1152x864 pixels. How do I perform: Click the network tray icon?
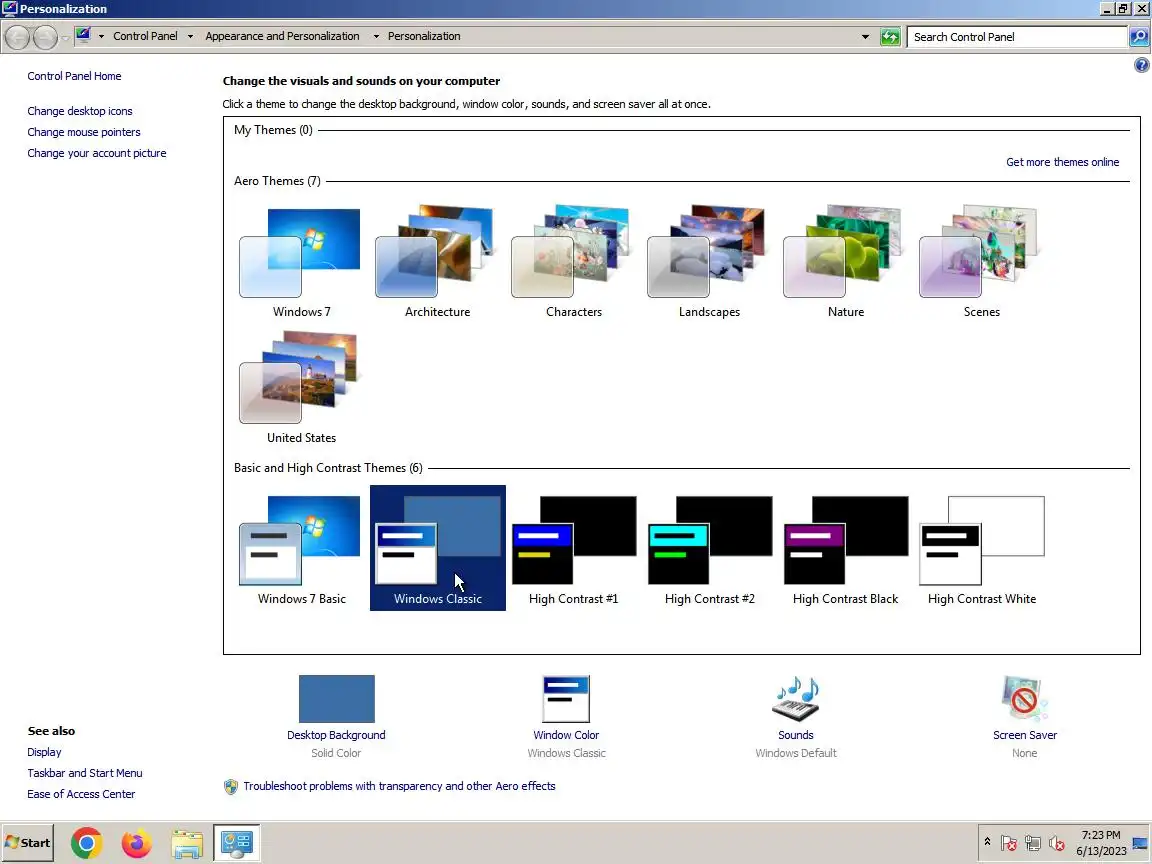point(1033,843)
